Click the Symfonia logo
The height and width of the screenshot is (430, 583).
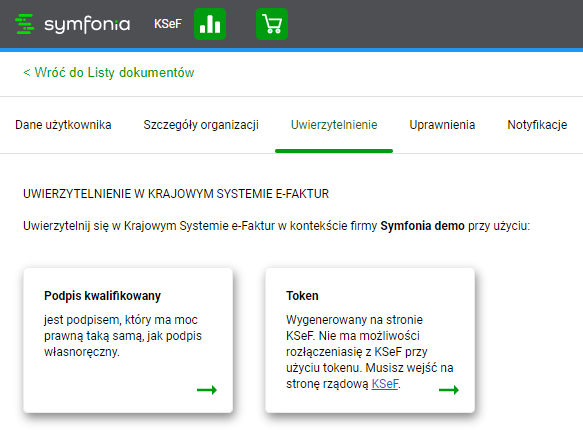(x=73, y=24)
